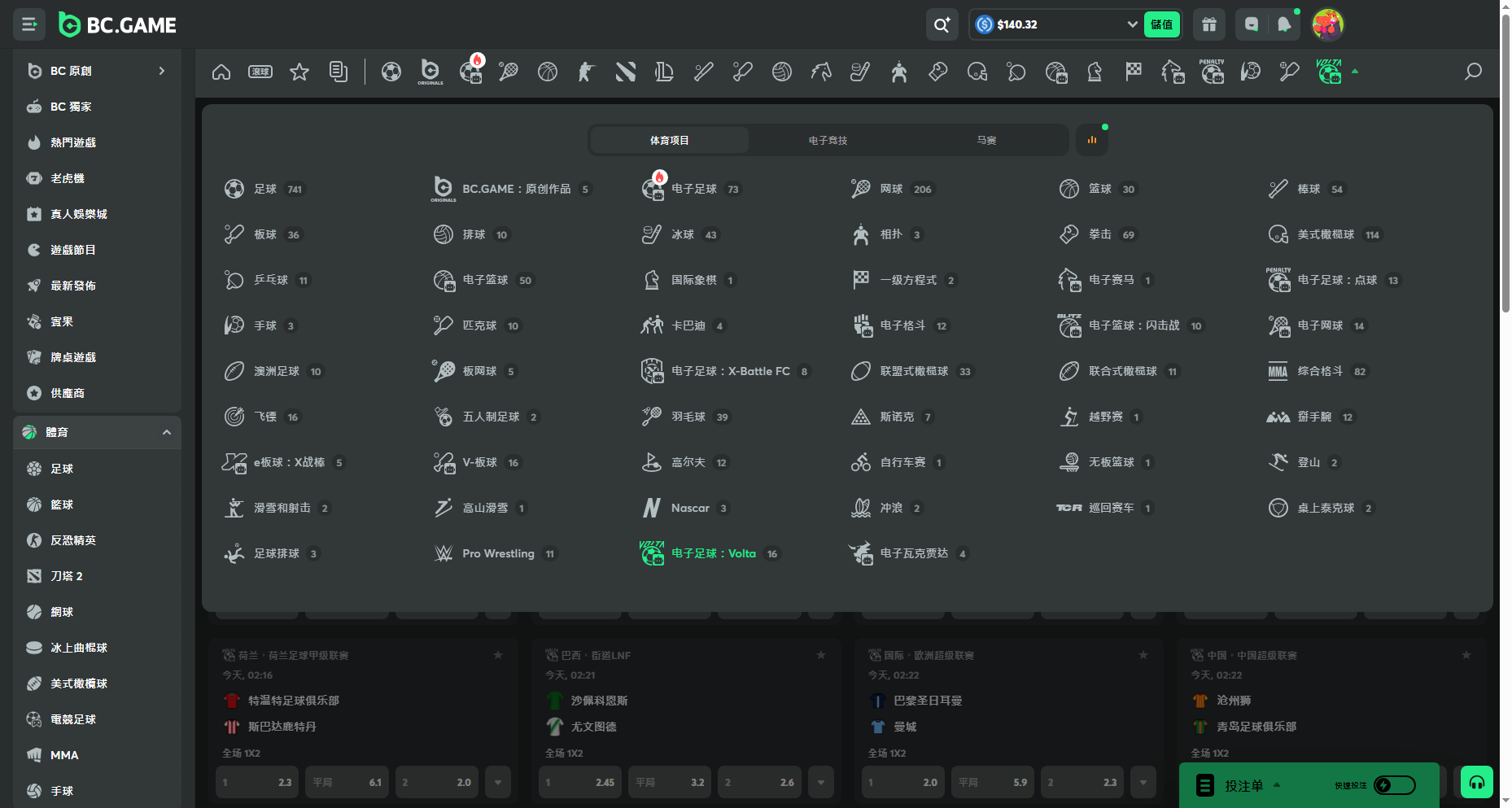Open the green headset support button

tap(1477, 783)
